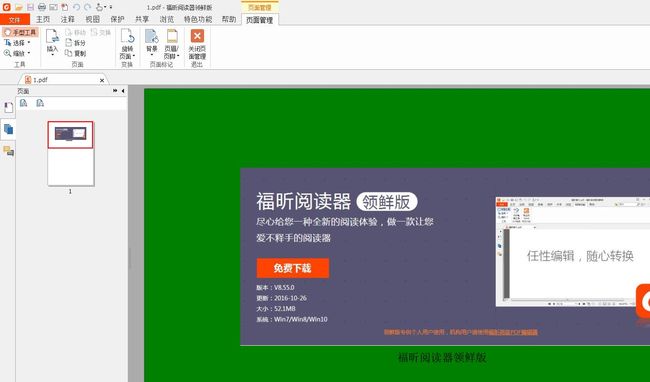Close the 1.pdf document tab

[102, 80]
